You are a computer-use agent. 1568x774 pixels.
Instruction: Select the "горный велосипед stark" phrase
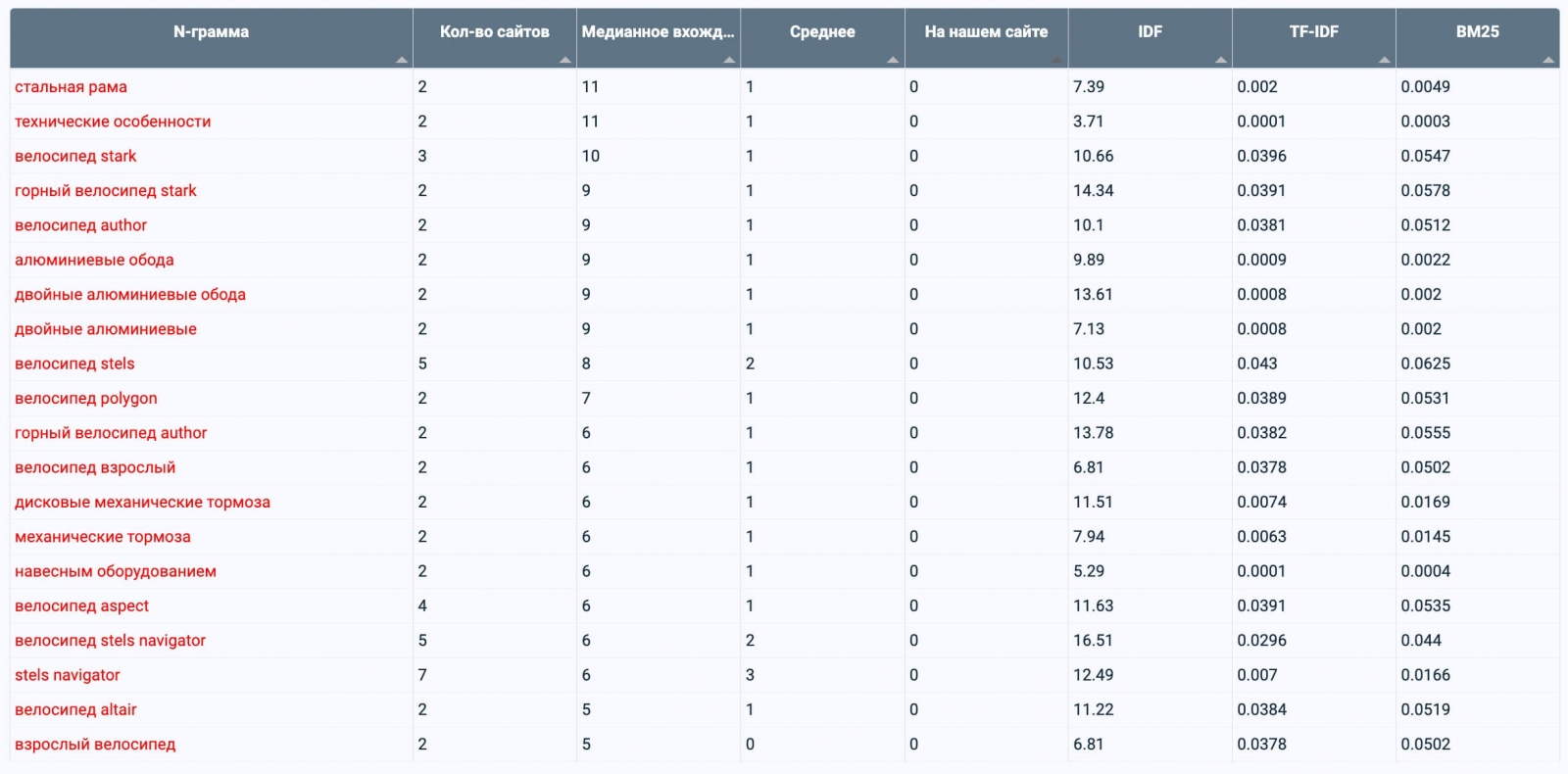pyautogui.click(x=106, y=191)
